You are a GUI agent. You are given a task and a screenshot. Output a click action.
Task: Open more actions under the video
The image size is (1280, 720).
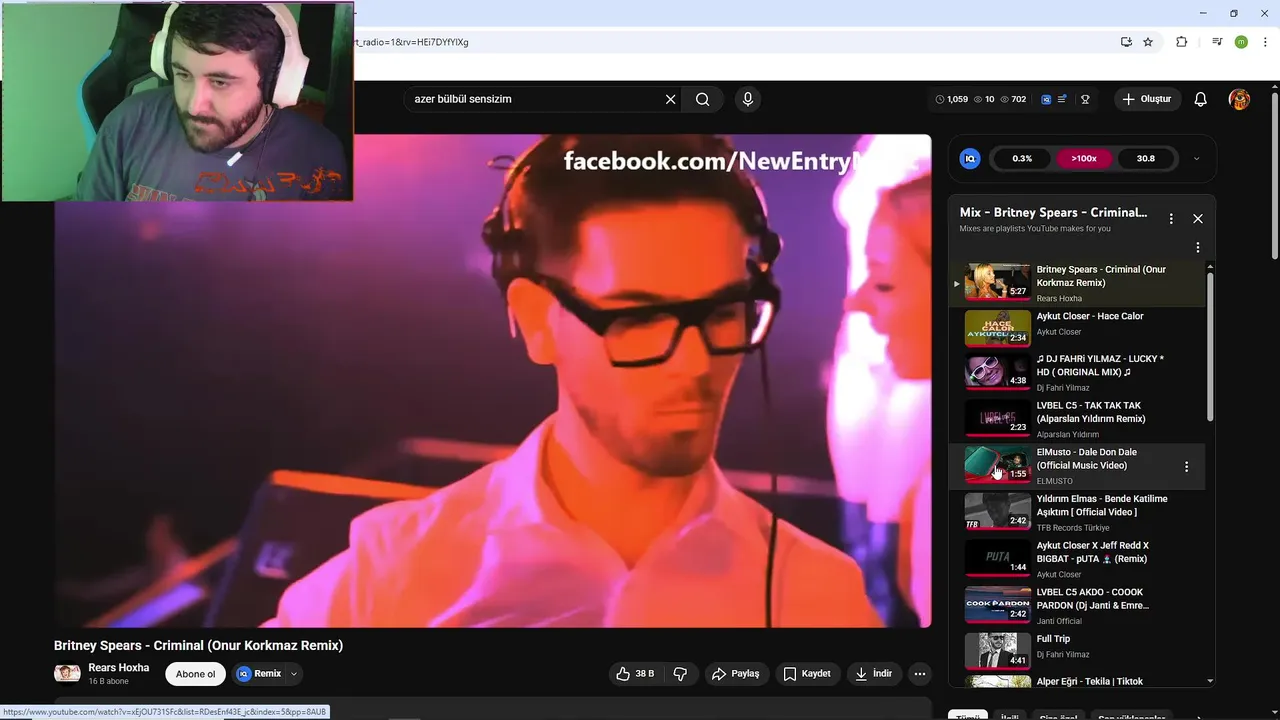[x=920, y=674]
